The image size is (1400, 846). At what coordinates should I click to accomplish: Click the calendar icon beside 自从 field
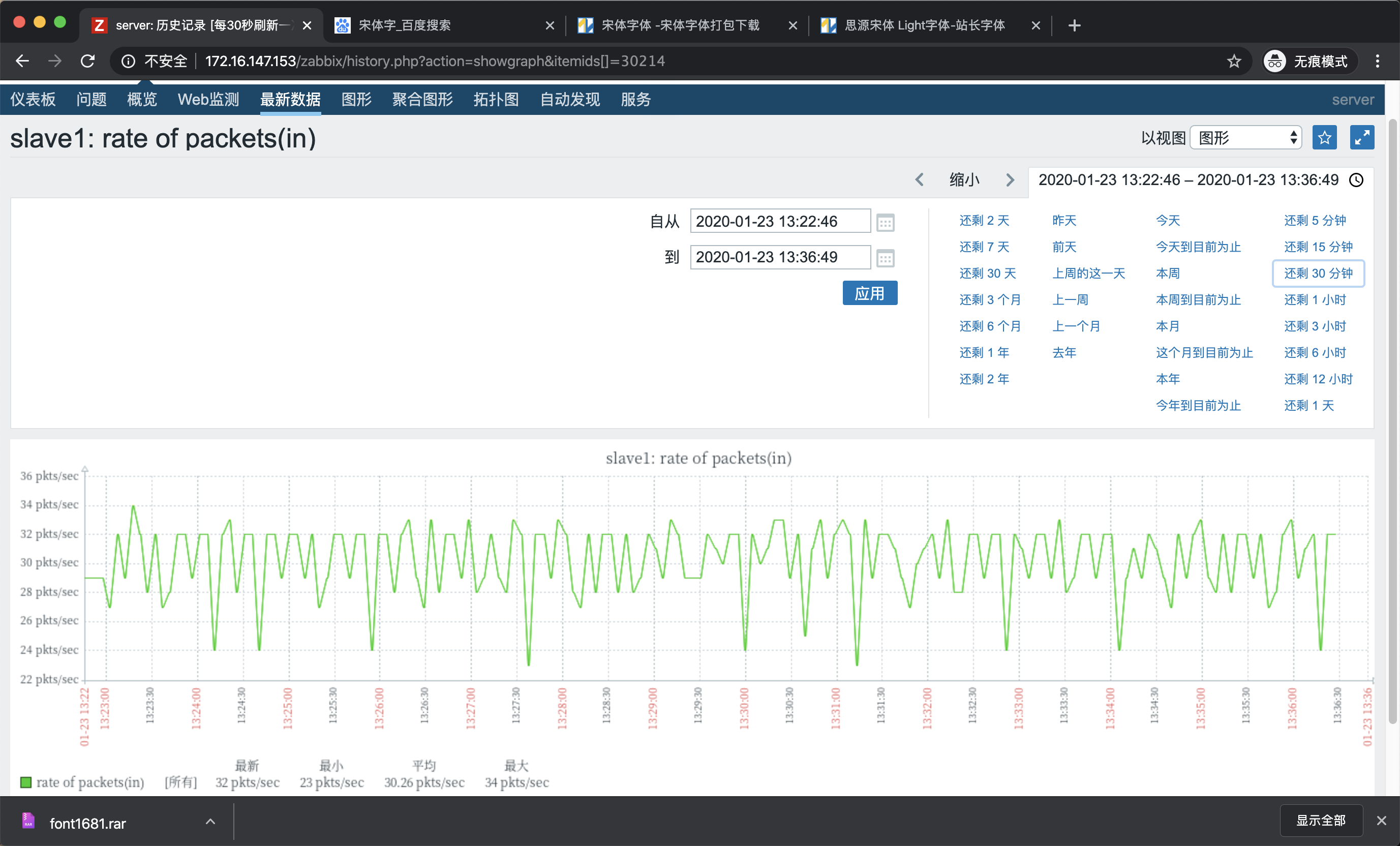[885, 222]
